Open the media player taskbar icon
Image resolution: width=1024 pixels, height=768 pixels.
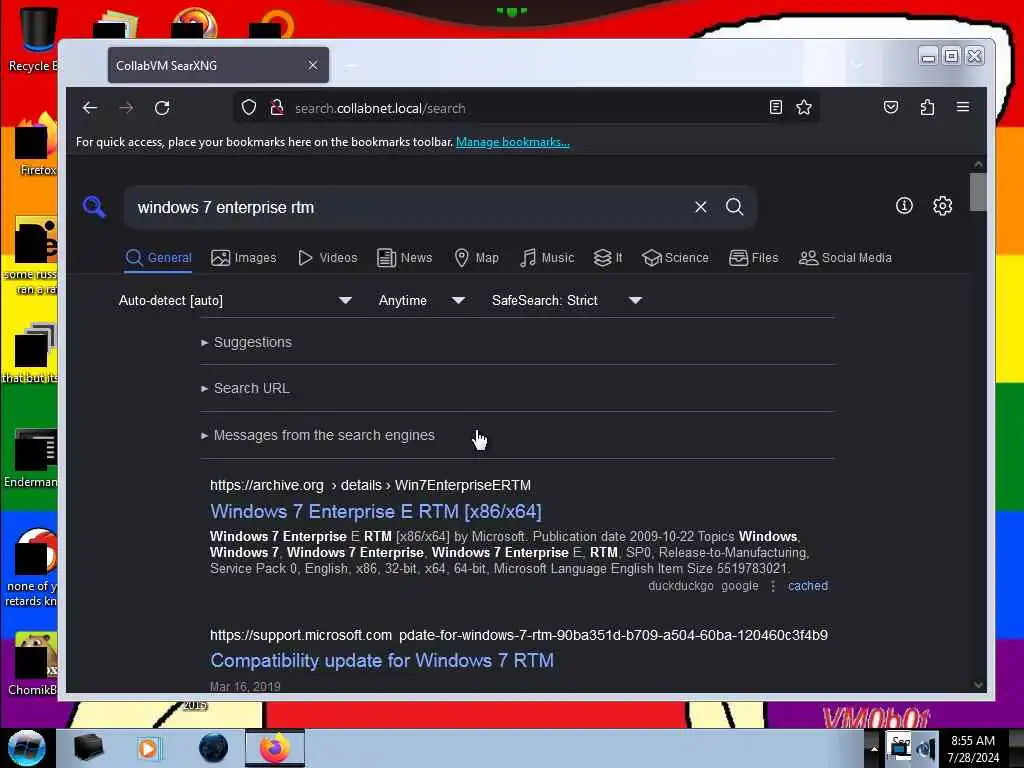[x=148, y=748]
